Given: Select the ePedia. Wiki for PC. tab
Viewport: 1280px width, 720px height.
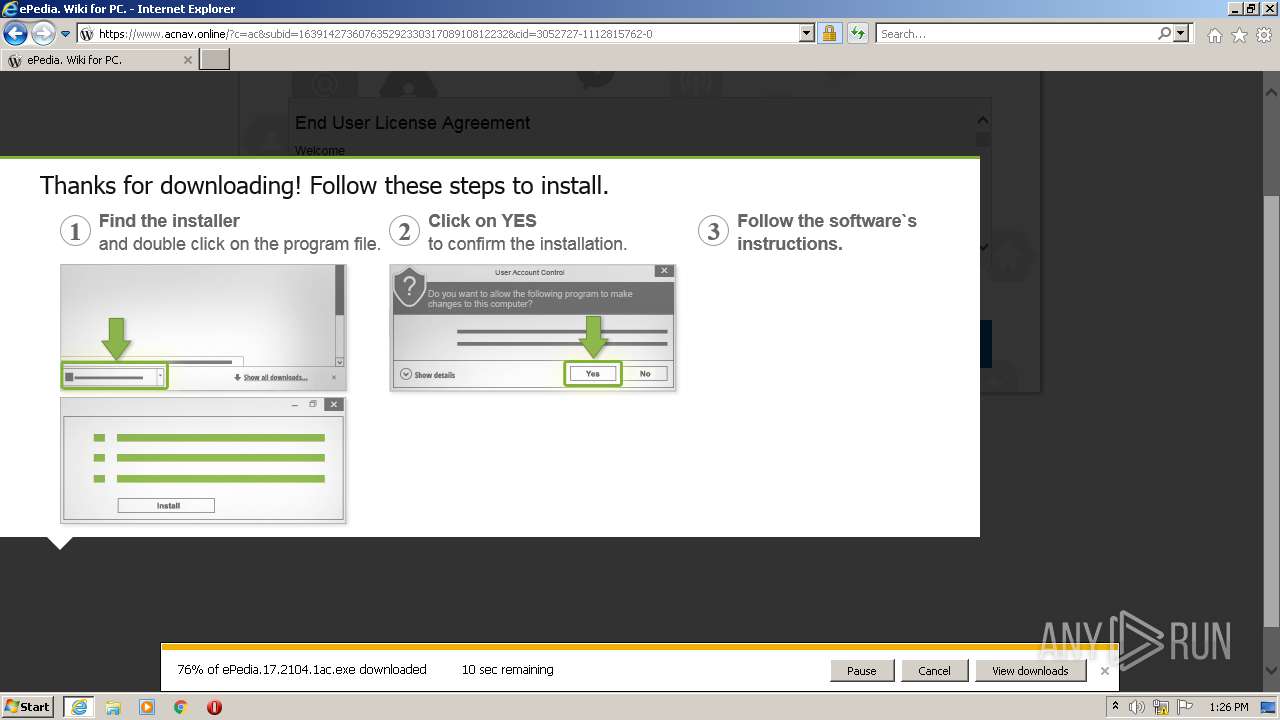Looking at the screenshot, I should [99, 60].
